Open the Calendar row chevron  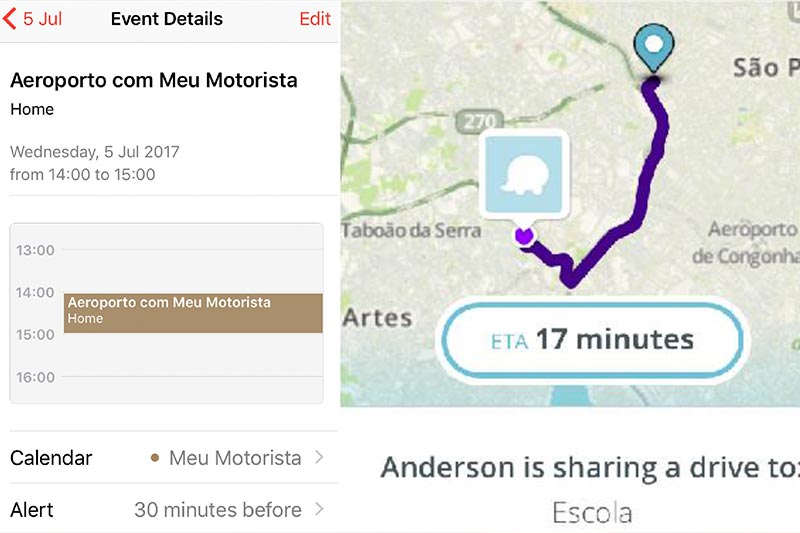pos(319,457)
